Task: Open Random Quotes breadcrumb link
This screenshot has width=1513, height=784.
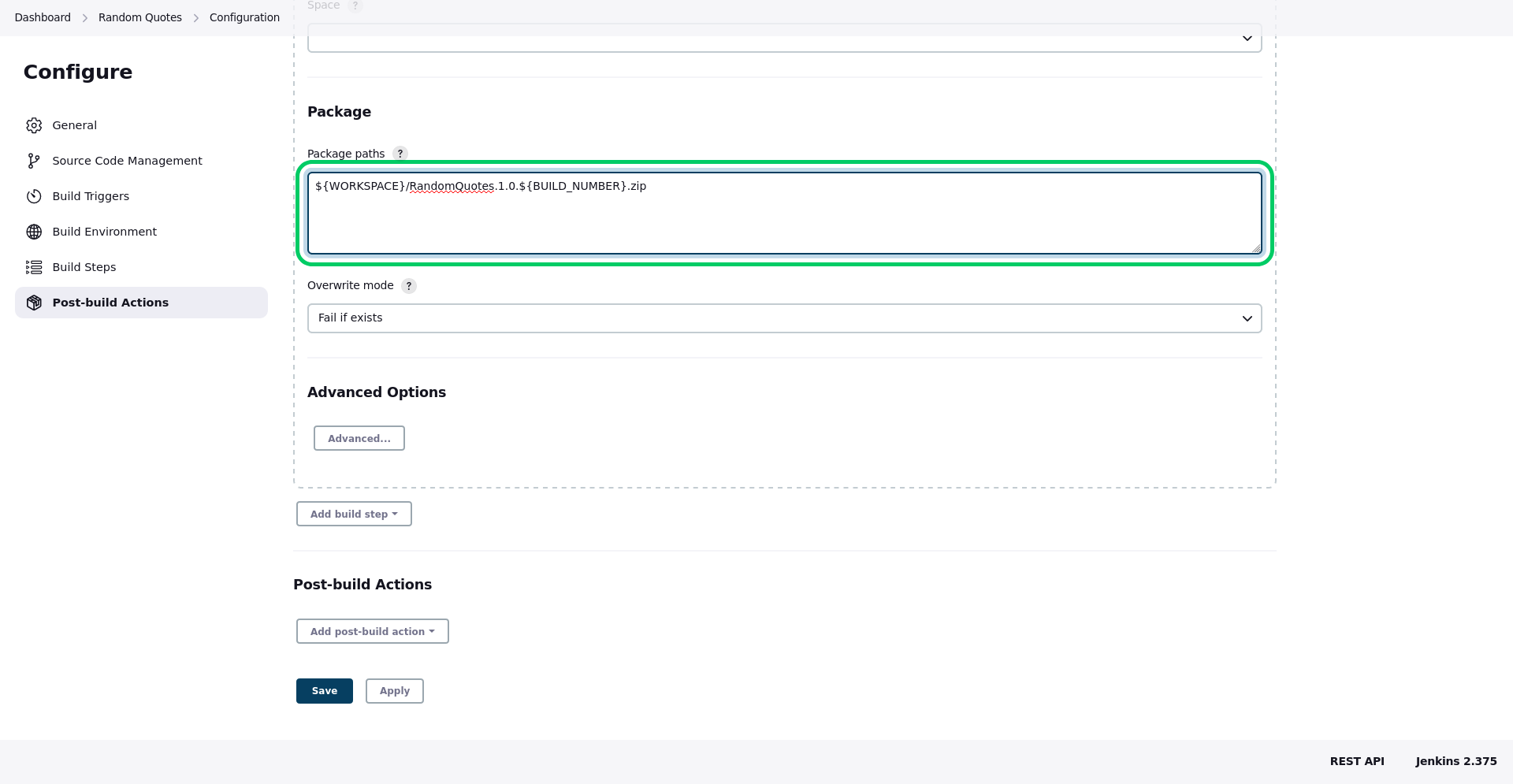Action: 140,17
